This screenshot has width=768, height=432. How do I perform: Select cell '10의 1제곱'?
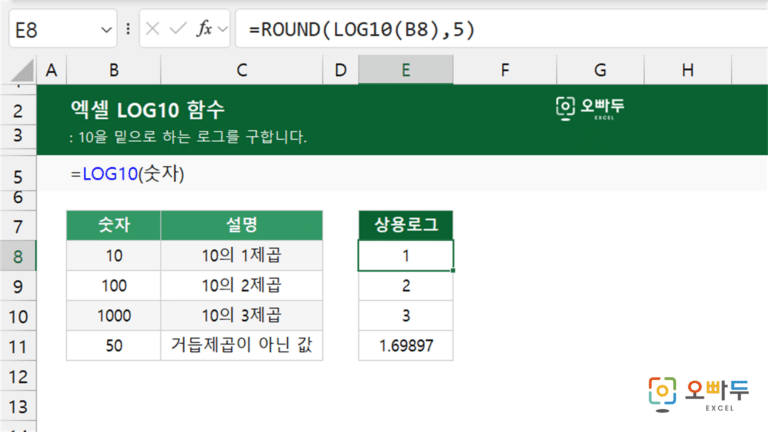coord(241,256)
